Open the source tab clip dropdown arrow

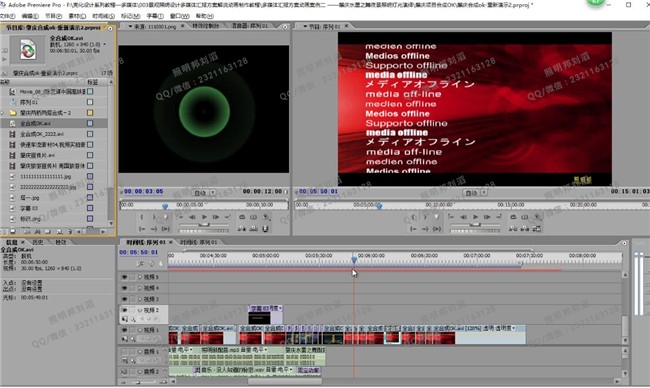130,26
